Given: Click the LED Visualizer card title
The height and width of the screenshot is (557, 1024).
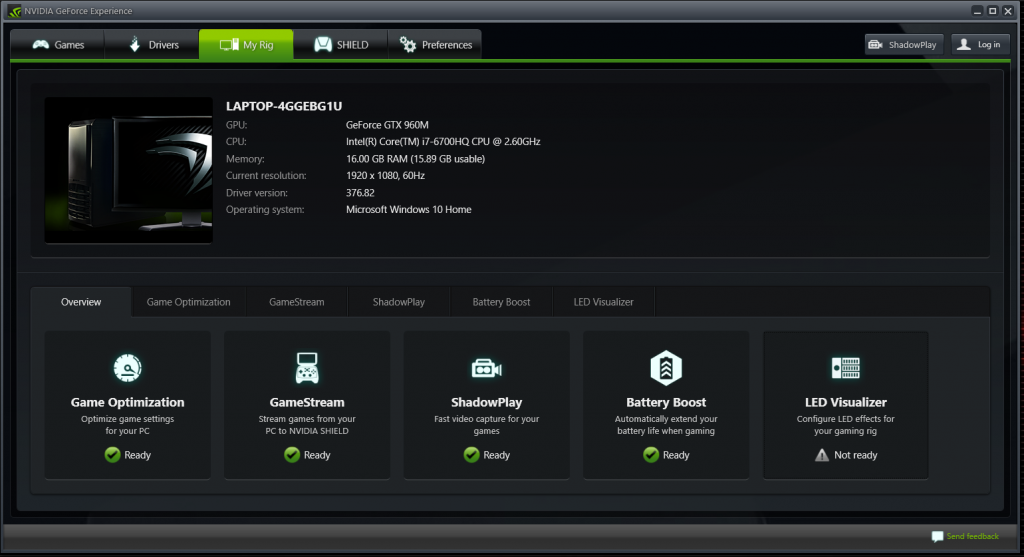Looking at the screenshot, I should click(846, 402).
